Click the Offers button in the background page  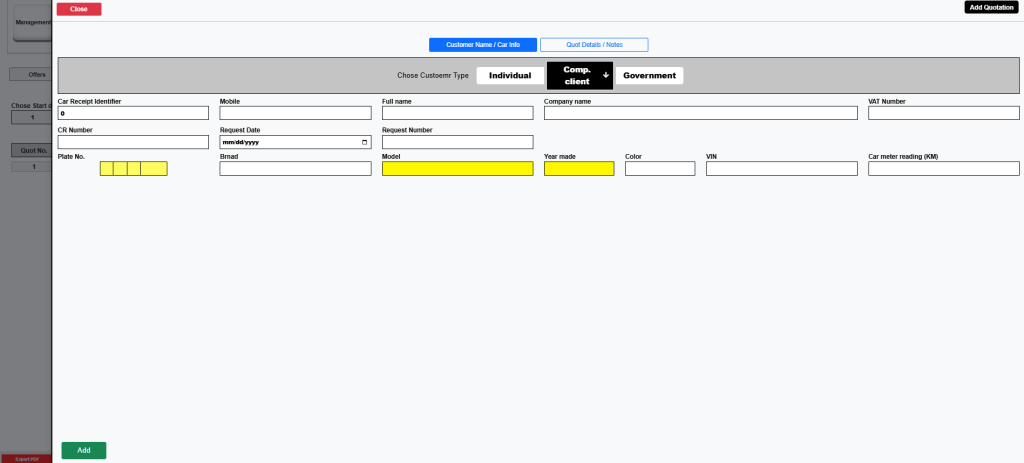tap(31, 74)
